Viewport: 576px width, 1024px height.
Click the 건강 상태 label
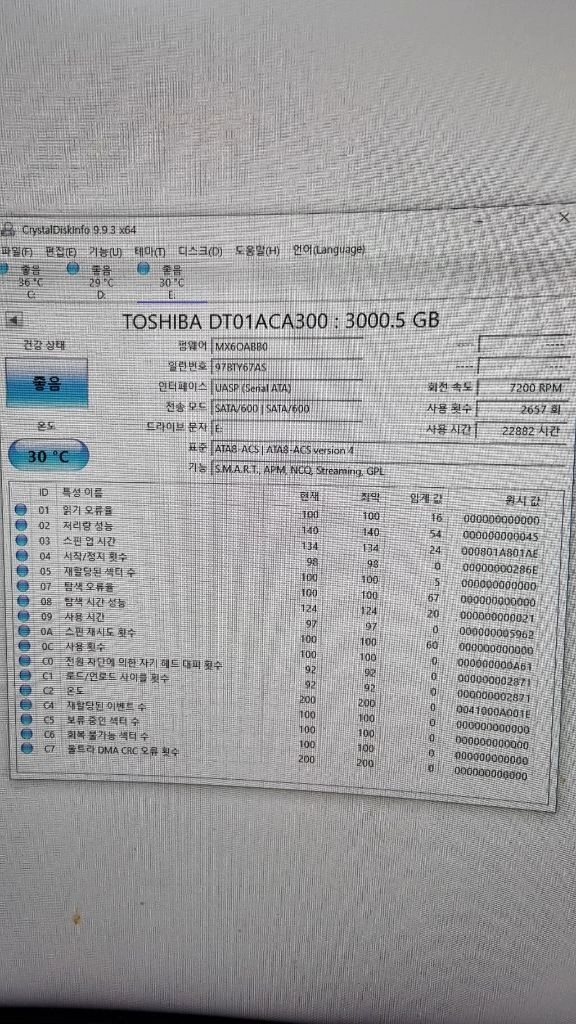[x=43, y=344]
